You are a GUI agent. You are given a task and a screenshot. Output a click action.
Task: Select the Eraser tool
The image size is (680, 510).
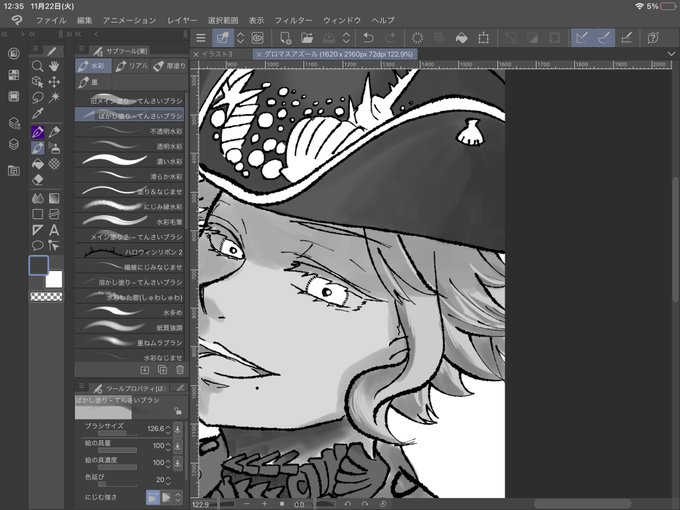(x=38, y=180)
